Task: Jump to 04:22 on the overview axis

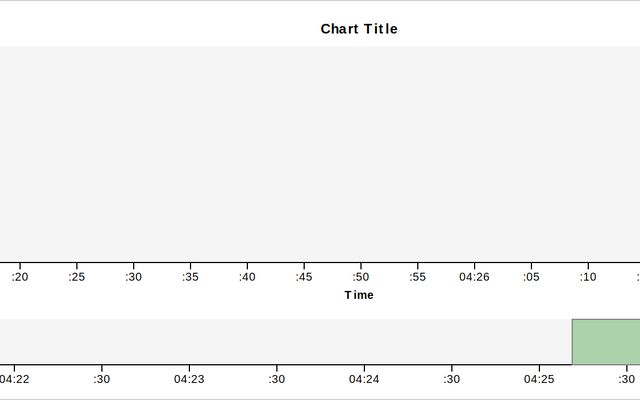Action: (x=14, y=379)
